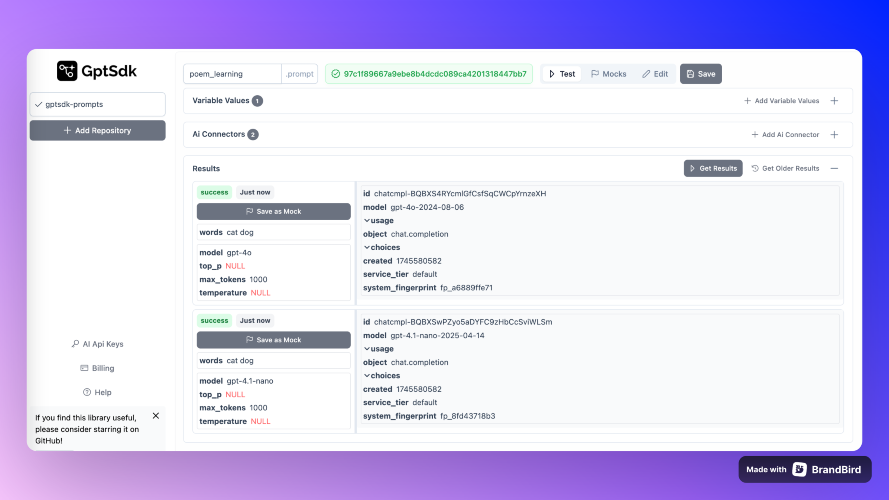Expand the Variable Values section with plus icon

pyautogui.click(x=835, y=101)
